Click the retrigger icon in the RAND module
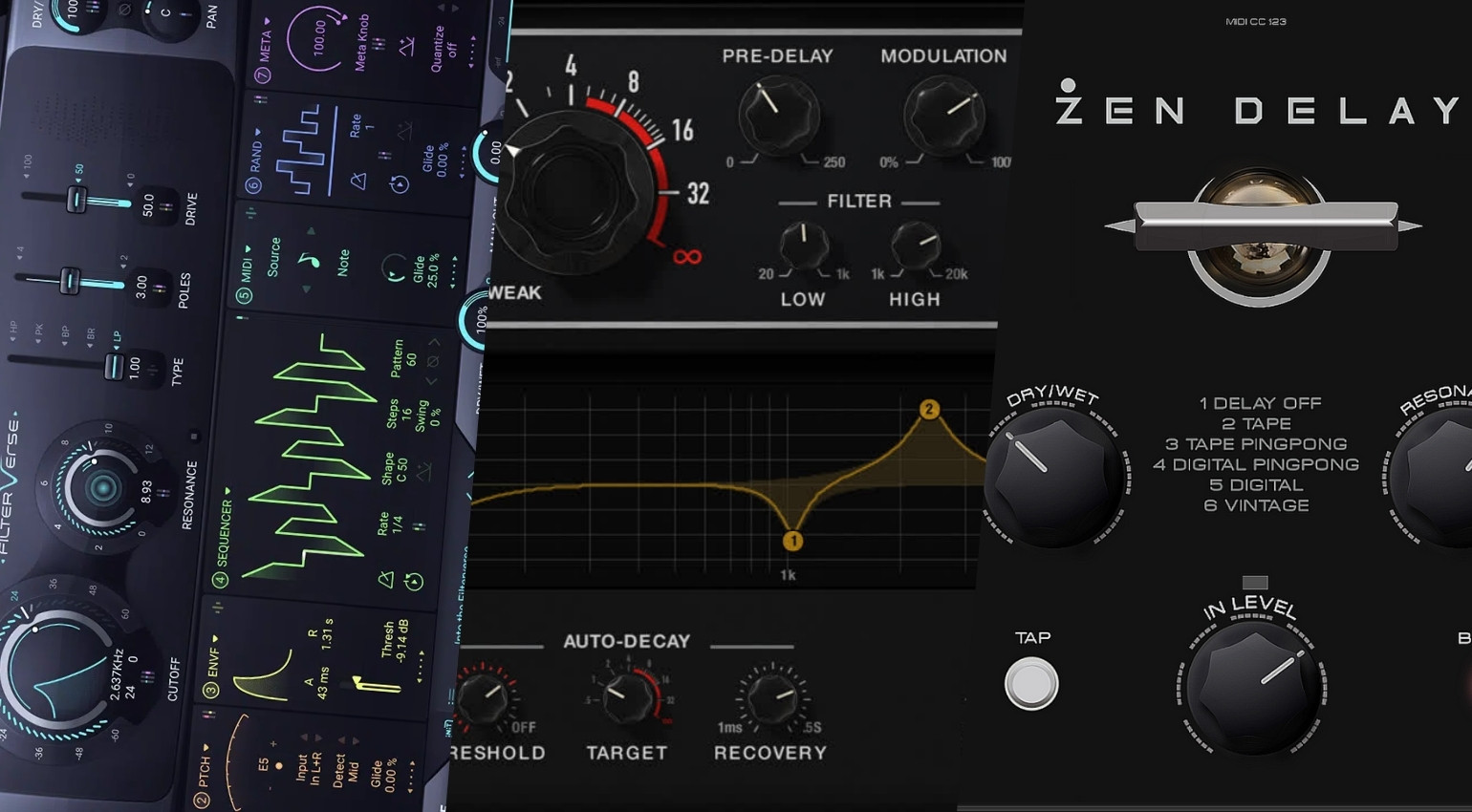Screen dimensions: 1472x812 click(398, 183)
